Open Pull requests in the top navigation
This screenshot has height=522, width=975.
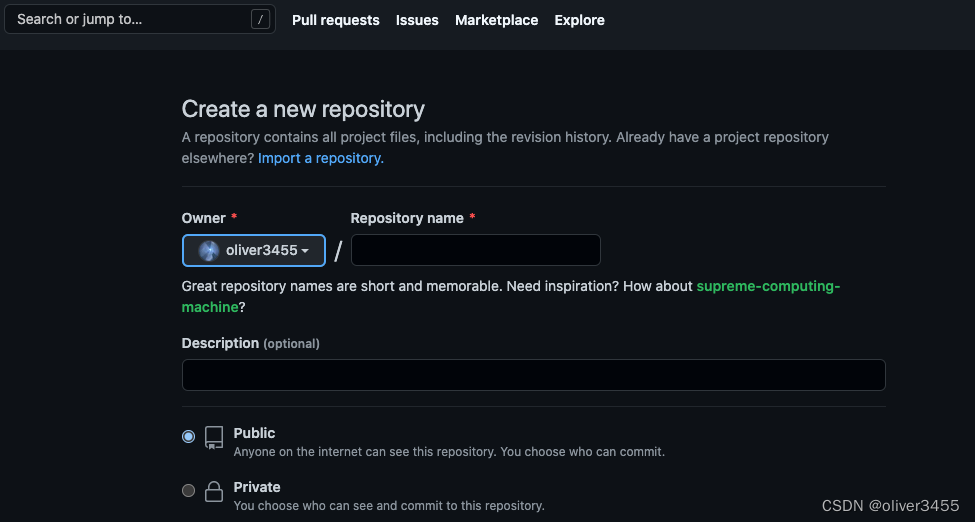pos(335,20)
